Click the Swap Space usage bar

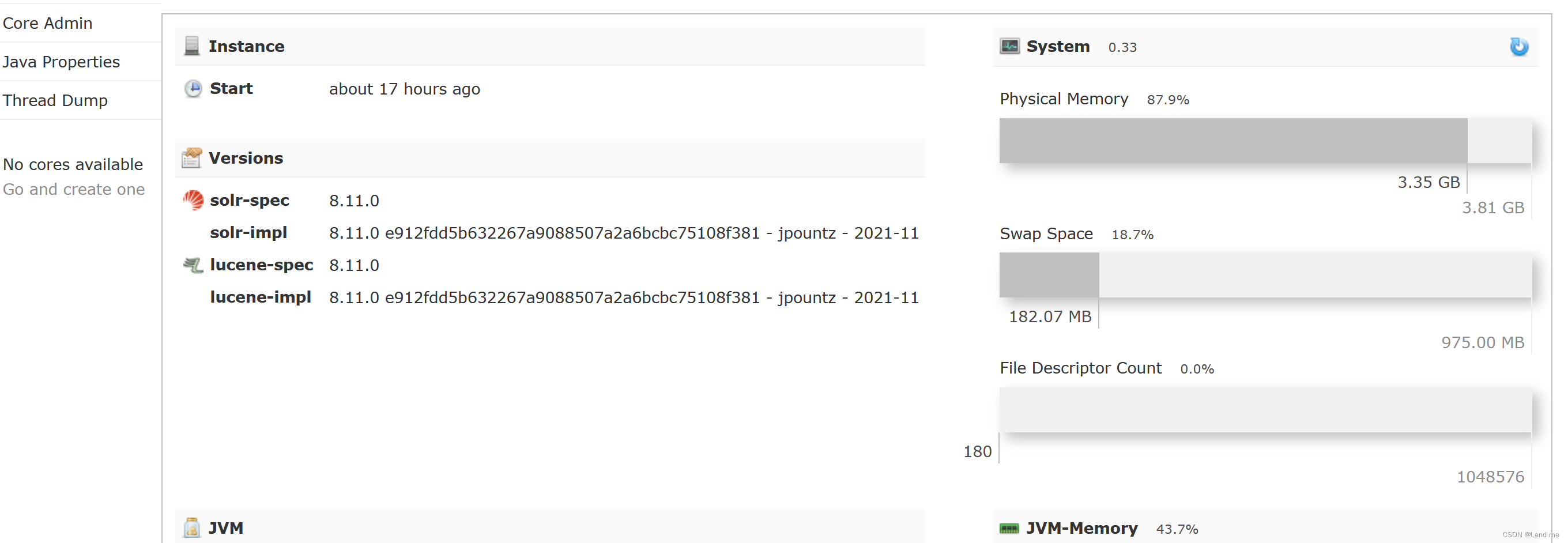point(1265,275)
